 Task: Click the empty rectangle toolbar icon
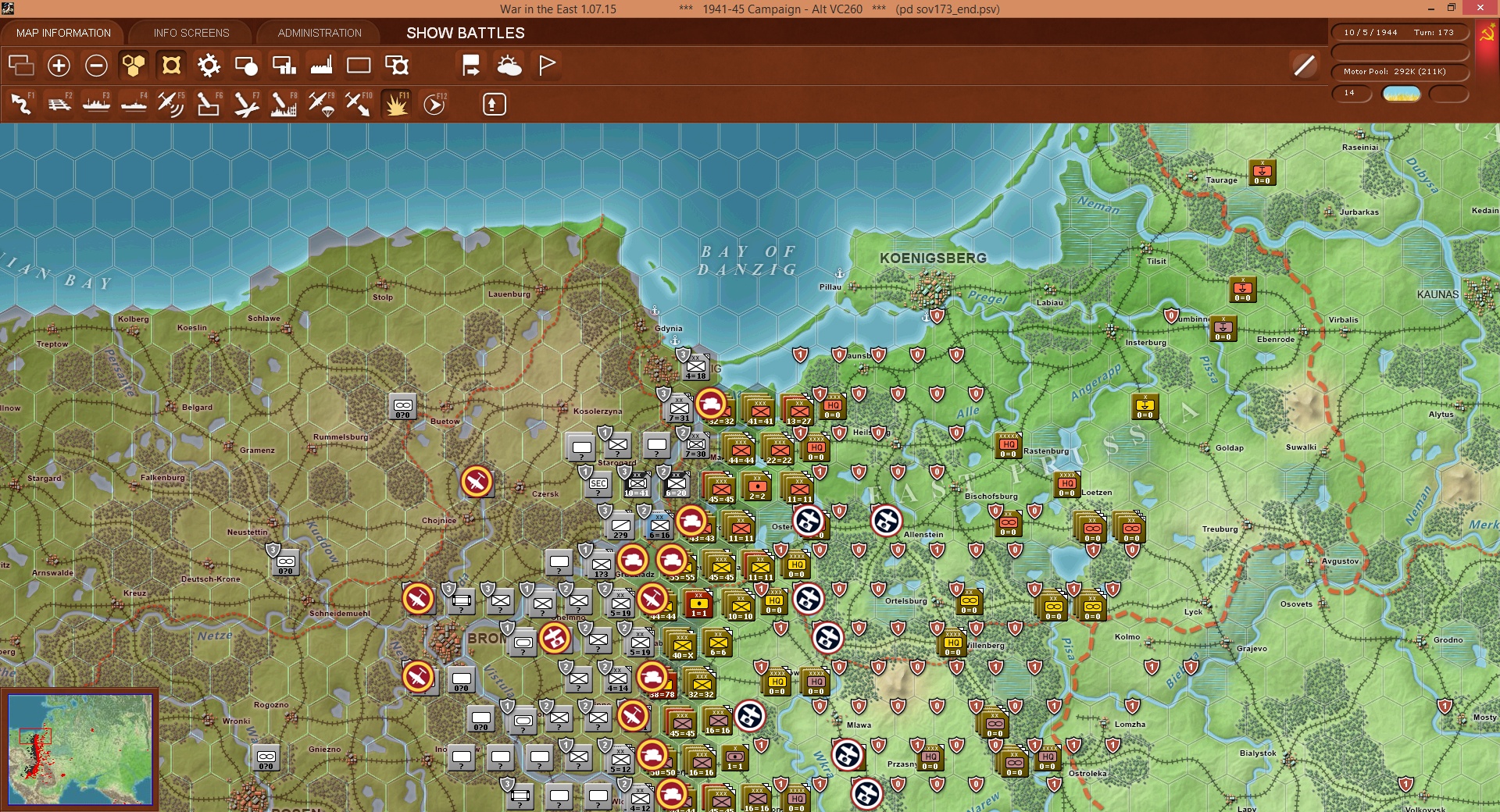[x=359, y=66]
